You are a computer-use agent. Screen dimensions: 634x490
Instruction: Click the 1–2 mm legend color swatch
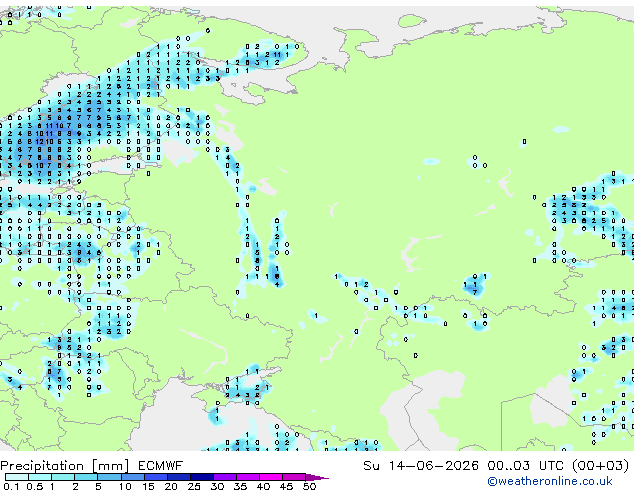(x=63, y=477)
